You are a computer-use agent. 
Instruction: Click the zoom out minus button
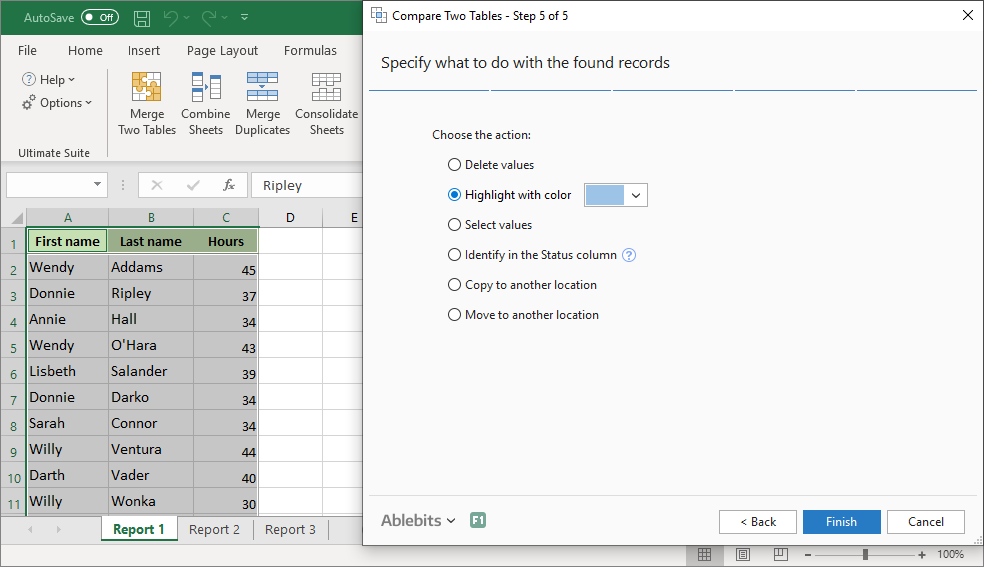point(808,555)
